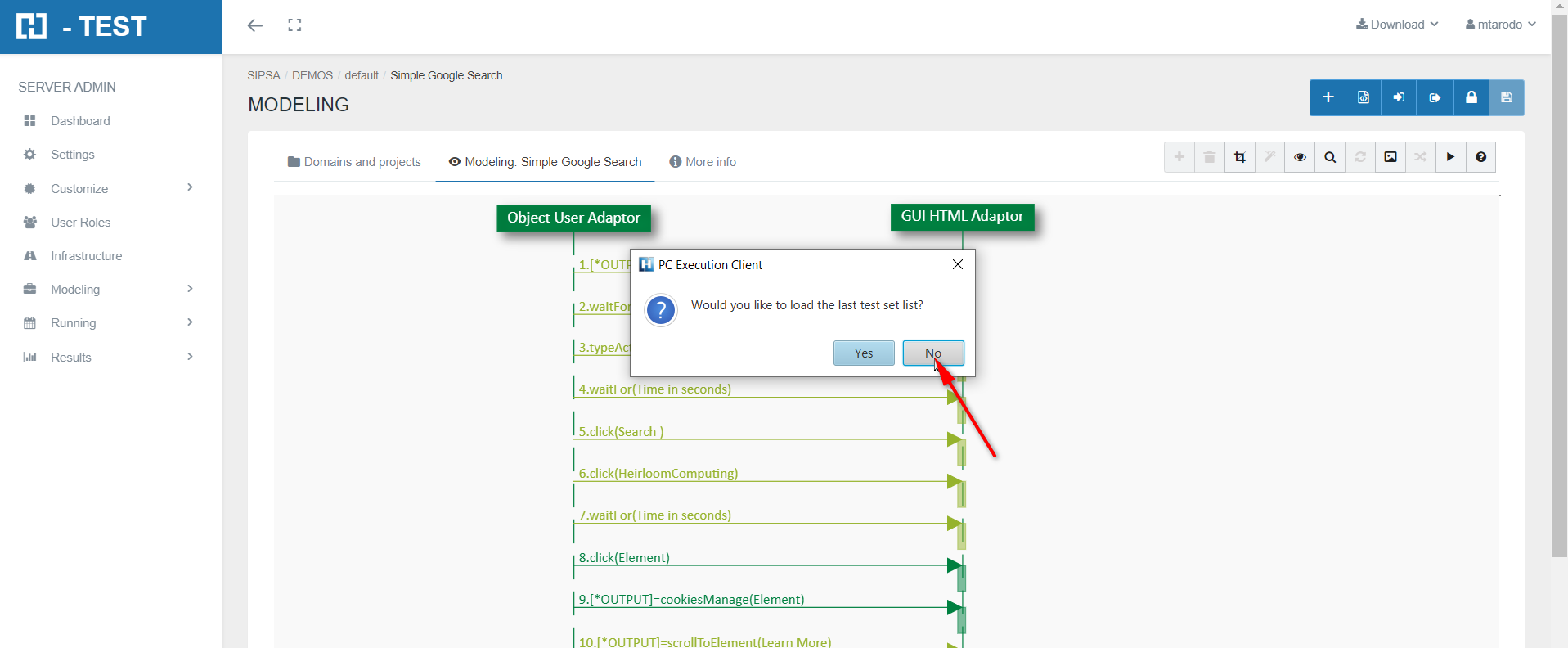Toggle fullscreen with the expand icon
Image resolution: width=1568 pixels, height=648 pixels.
pyautogui.click(x=294, y=25)
